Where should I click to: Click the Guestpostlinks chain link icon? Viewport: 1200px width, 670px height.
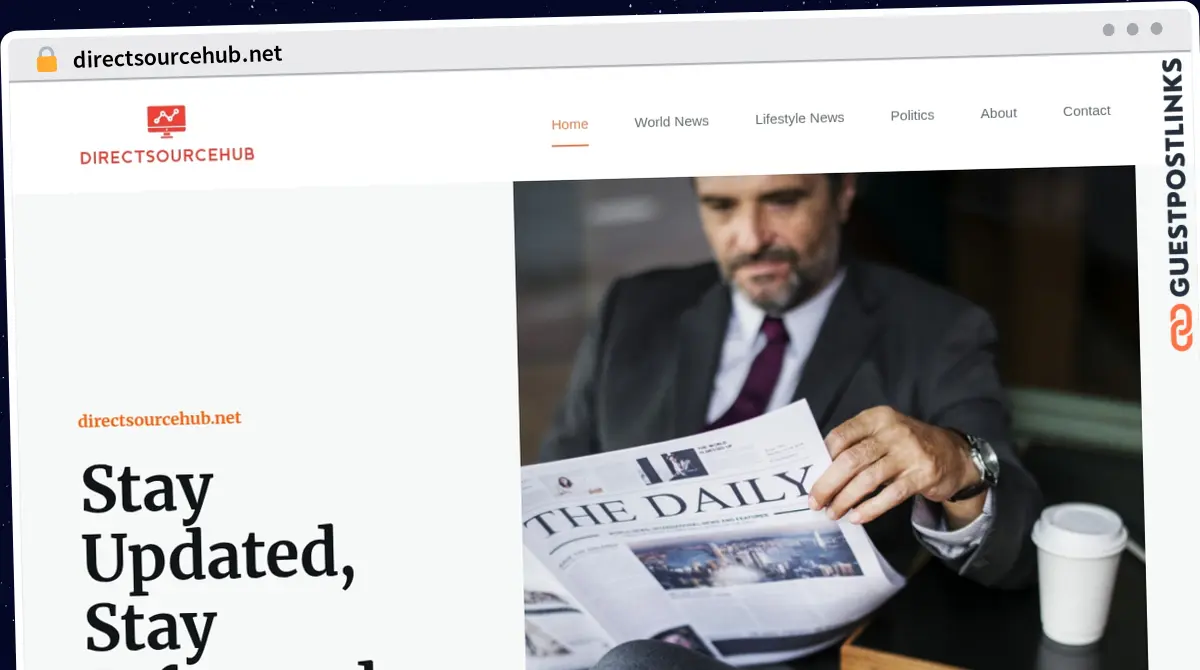point(1181,327)
